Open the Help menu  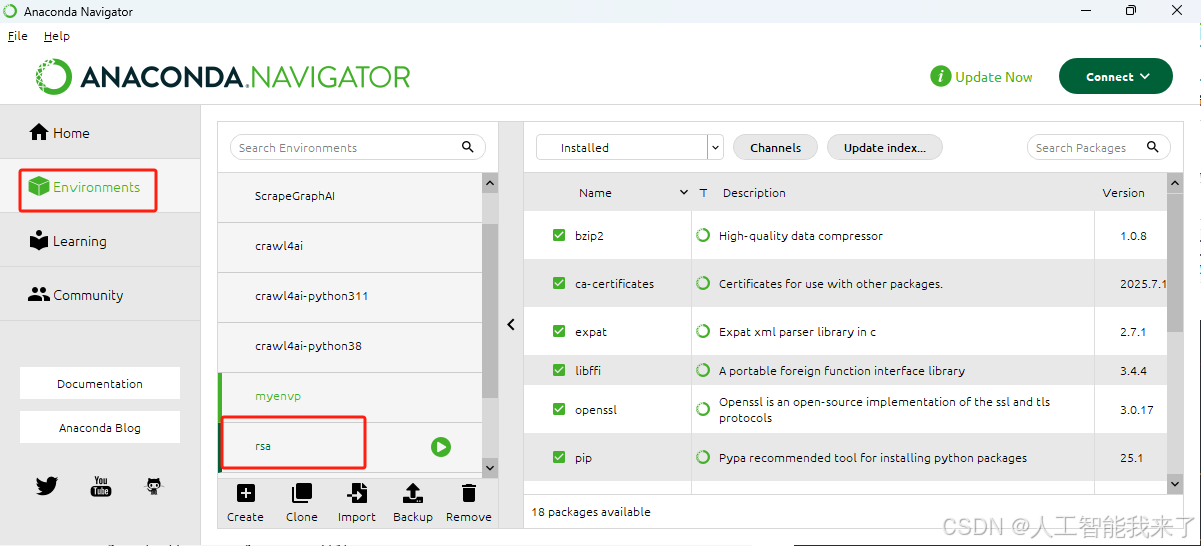tap(57, 36)
